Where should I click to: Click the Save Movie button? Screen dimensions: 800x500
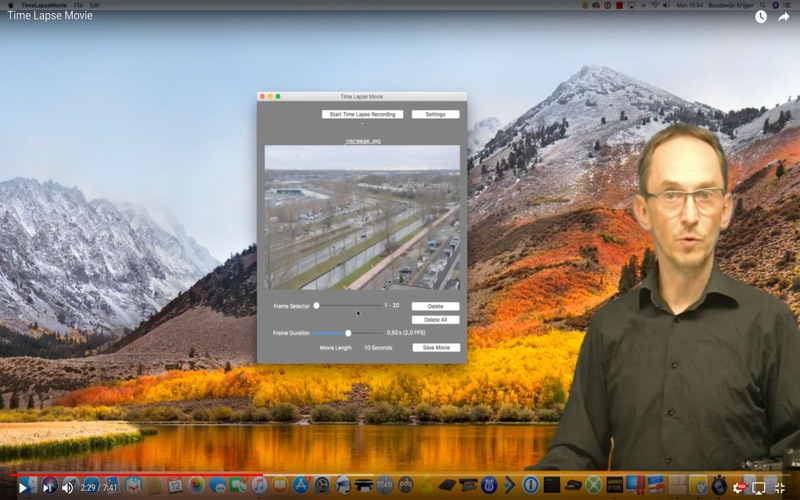coord(436,347)
